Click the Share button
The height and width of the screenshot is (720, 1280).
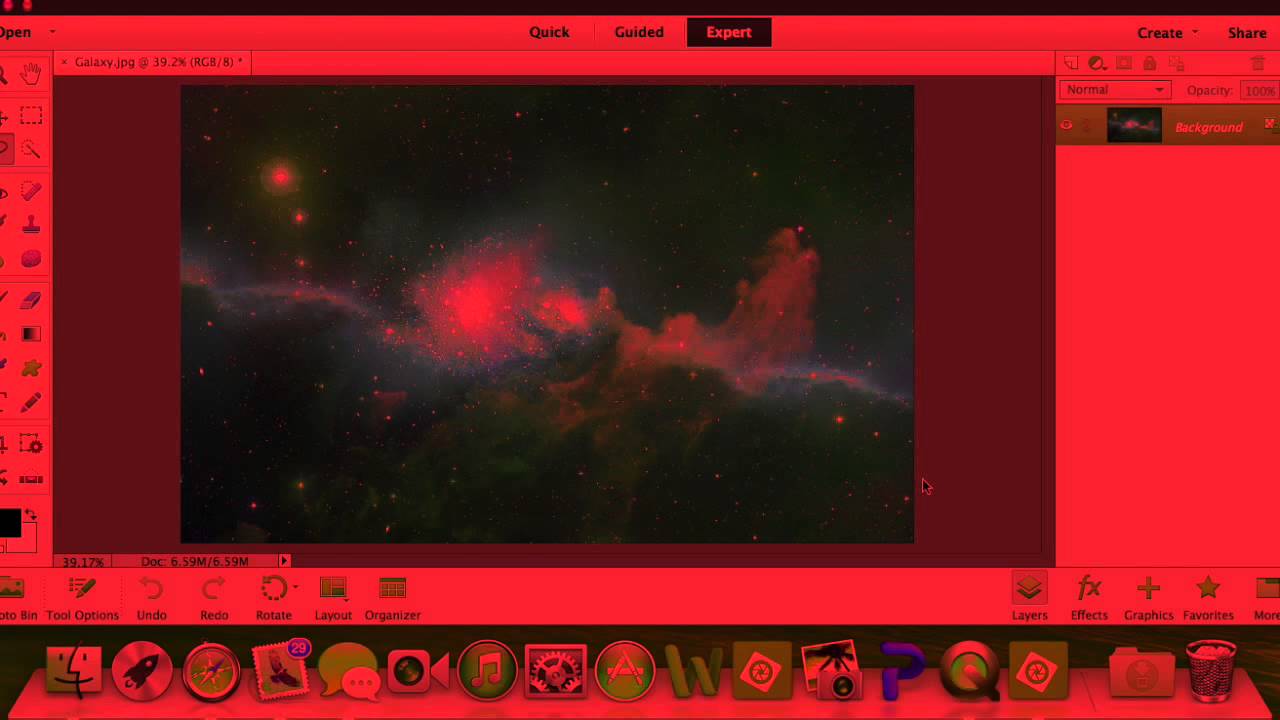click(x=1247, y=33)
